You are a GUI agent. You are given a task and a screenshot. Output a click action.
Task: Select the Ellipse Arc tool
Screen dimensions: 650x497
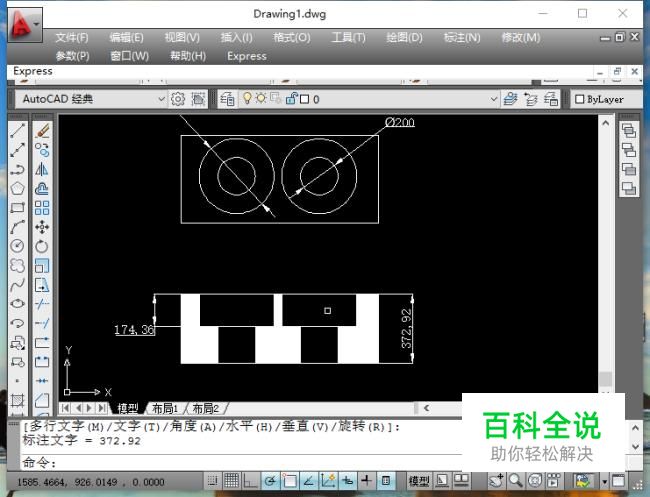click(x=17, y=323)
